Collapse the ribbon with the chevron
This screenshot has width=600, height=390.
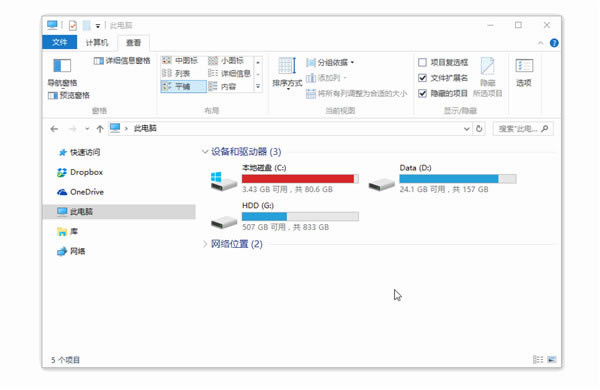point(540,43)
